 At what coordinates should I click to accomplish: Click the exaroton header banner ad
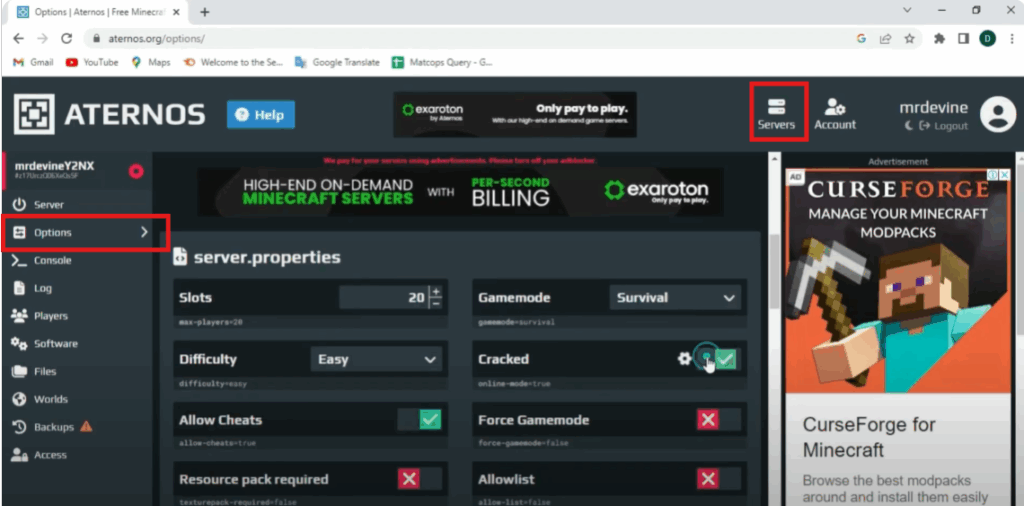515,114
